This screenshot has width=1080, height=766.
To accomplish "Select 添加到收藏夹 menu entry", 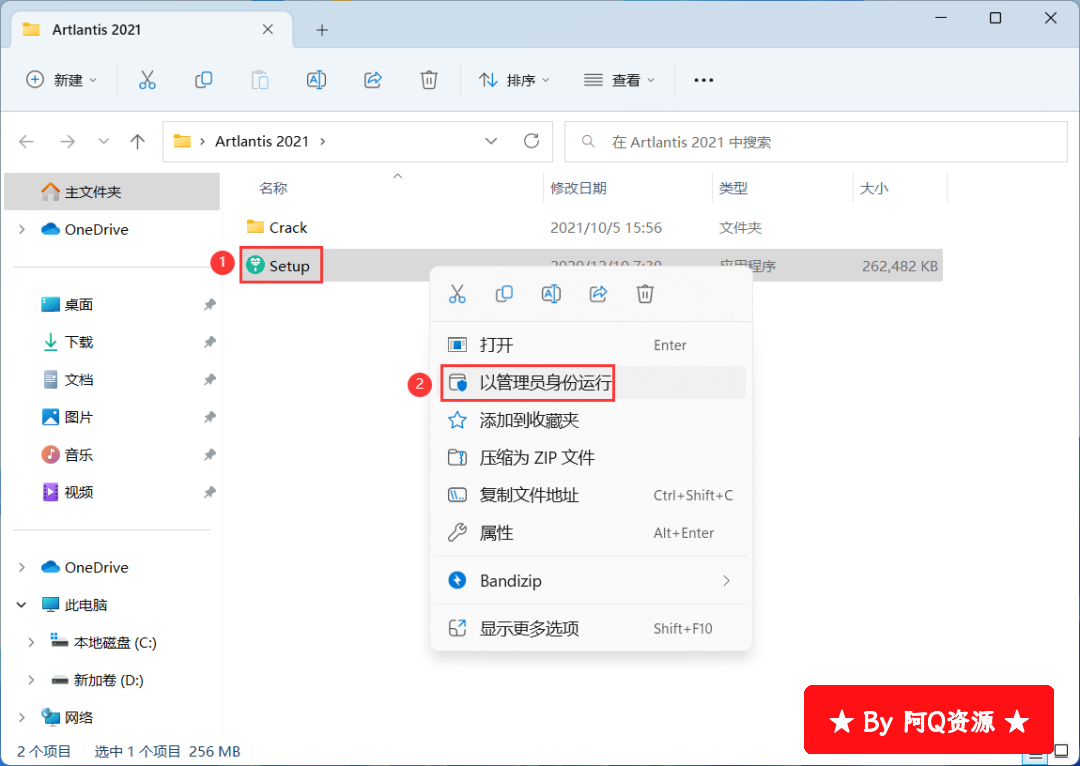I will 591,420.
